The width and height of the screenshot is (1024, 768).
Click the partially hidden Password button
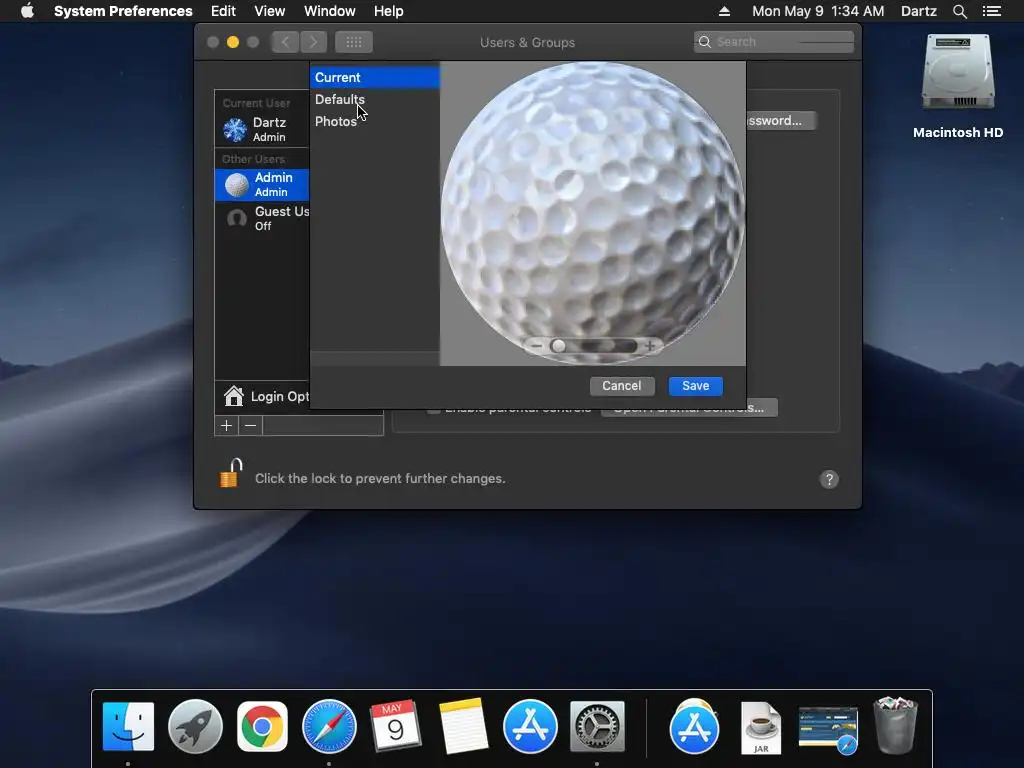click(x=780, y=121)
